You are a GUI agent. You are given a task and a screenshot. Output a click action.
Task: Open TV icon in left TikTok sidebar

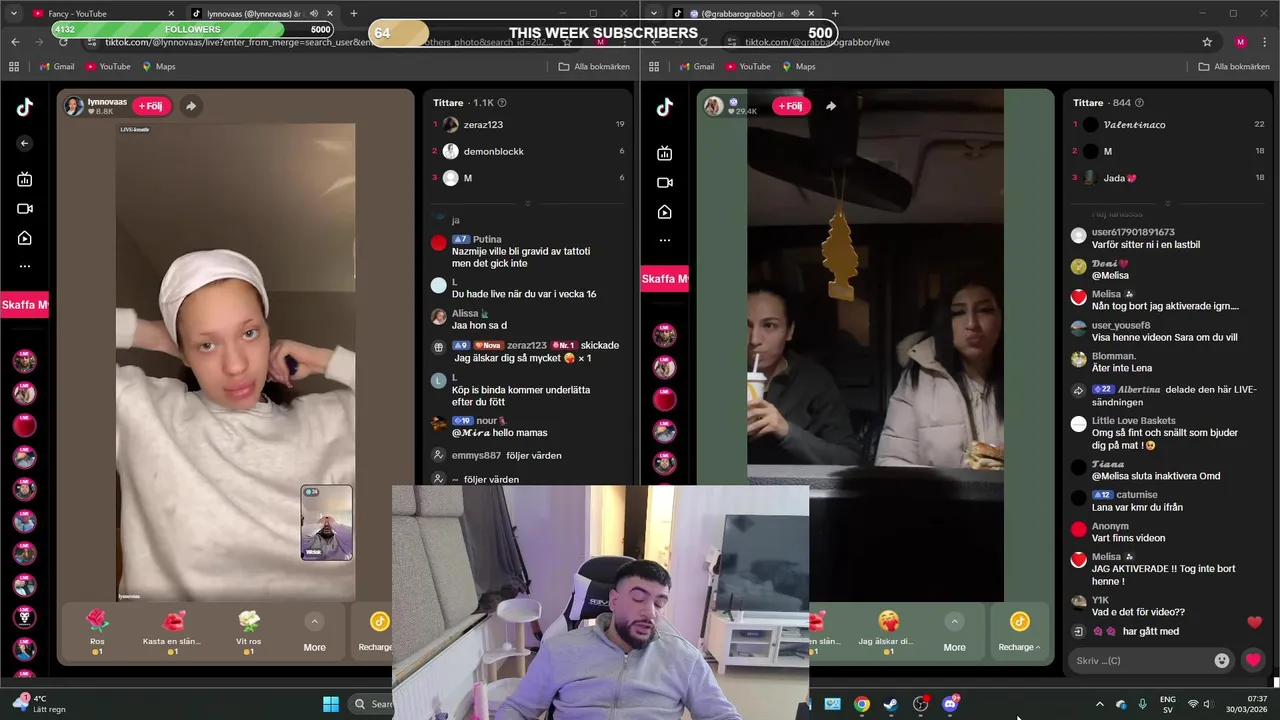coord(25,179)
